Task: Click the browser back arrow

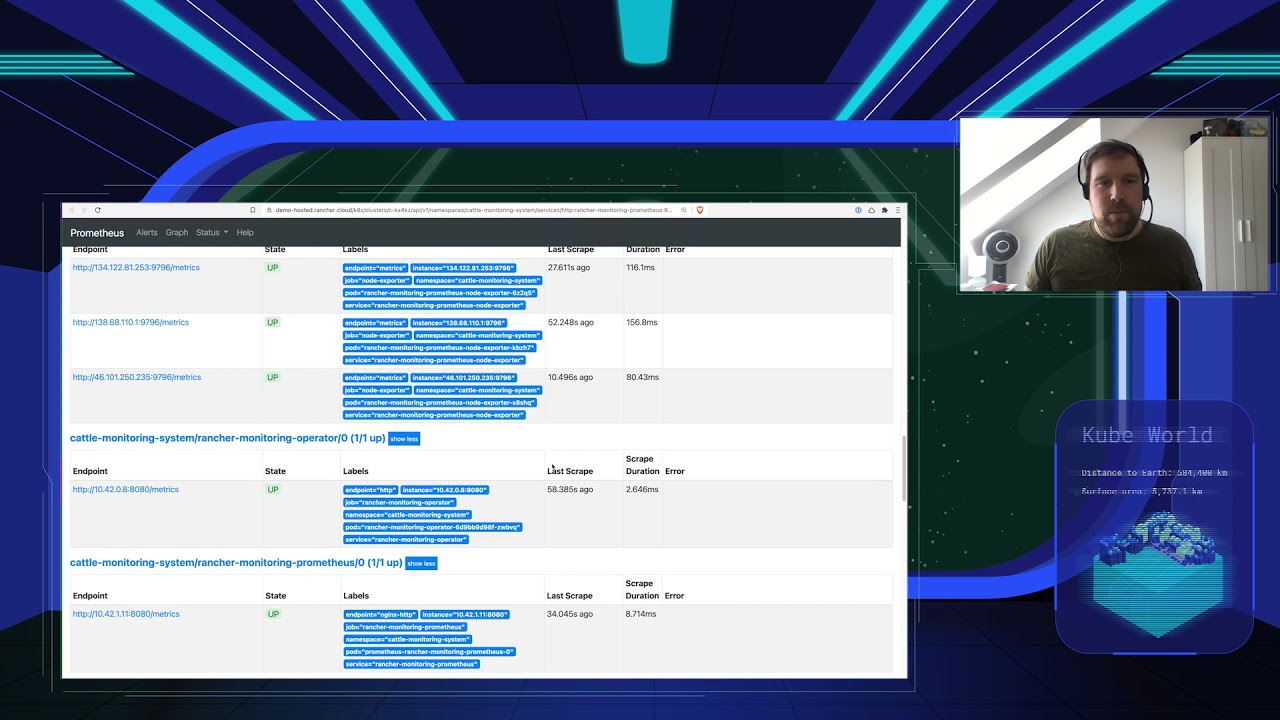Action: click(x=72, y=210)
